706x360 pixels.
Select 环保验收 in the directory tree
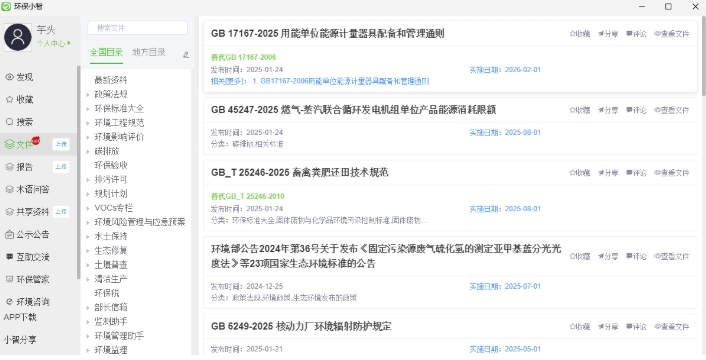(111, 166)
